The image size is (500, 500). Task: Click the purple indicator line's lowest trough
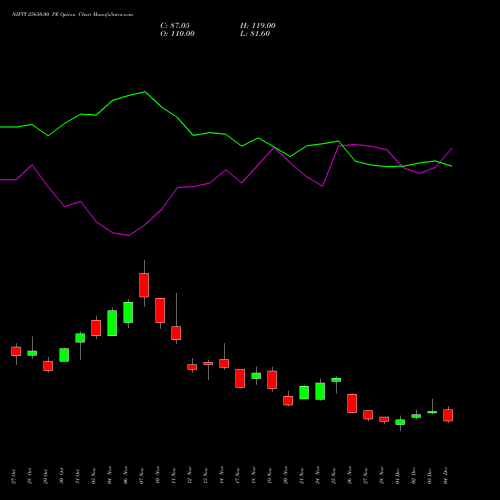pyautogui.click(x=128, y=235)
